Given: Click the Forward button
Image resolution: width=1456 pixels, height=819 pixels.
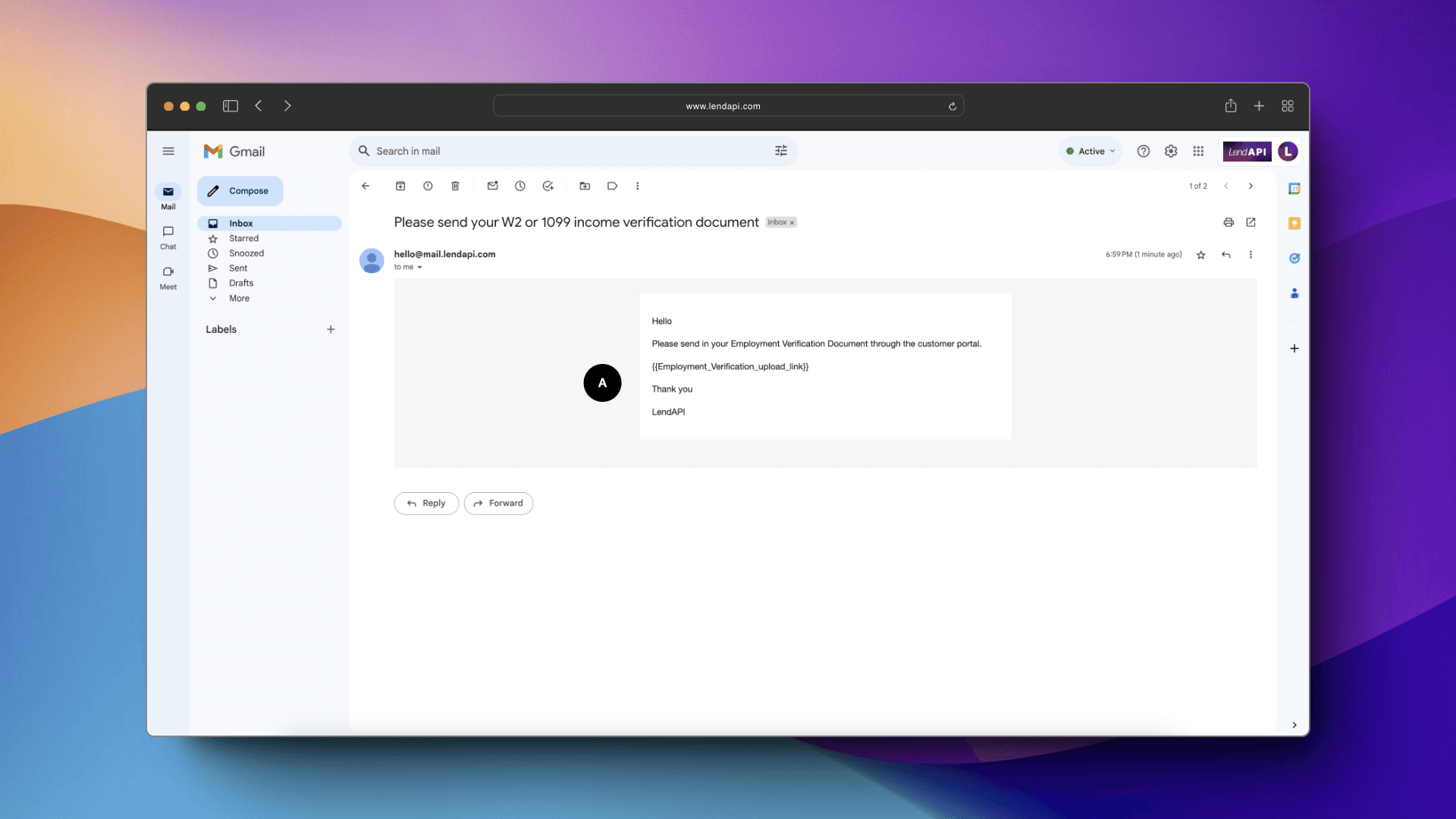Looking at the screenshot, I should [x=498, y=503].
